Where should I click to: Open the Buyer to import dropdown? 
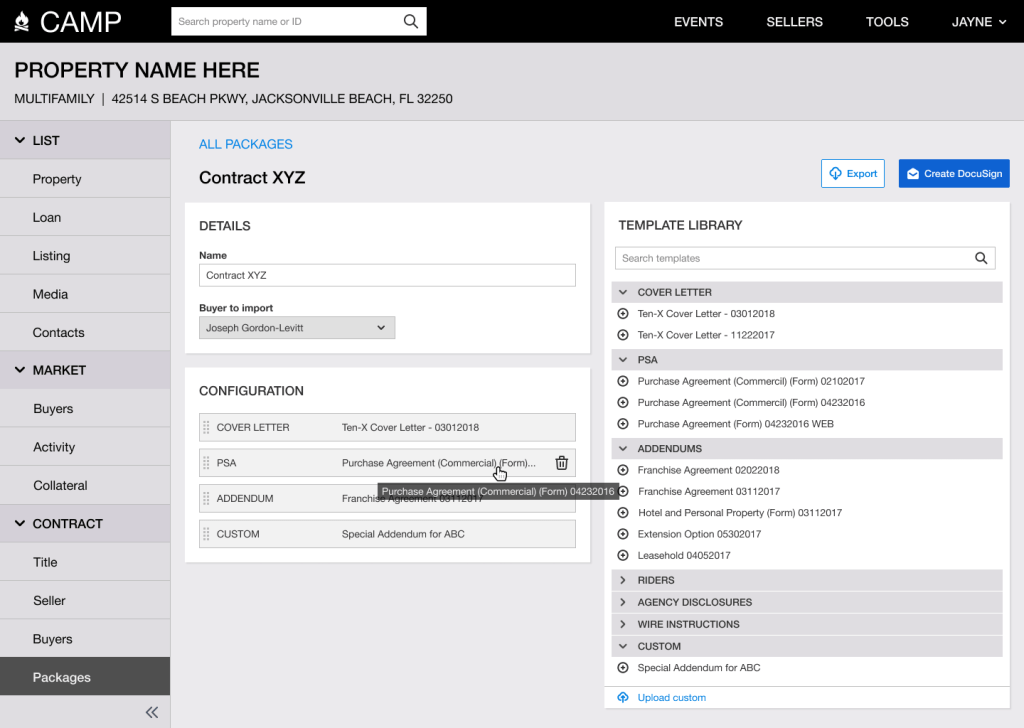click(297, 328)
